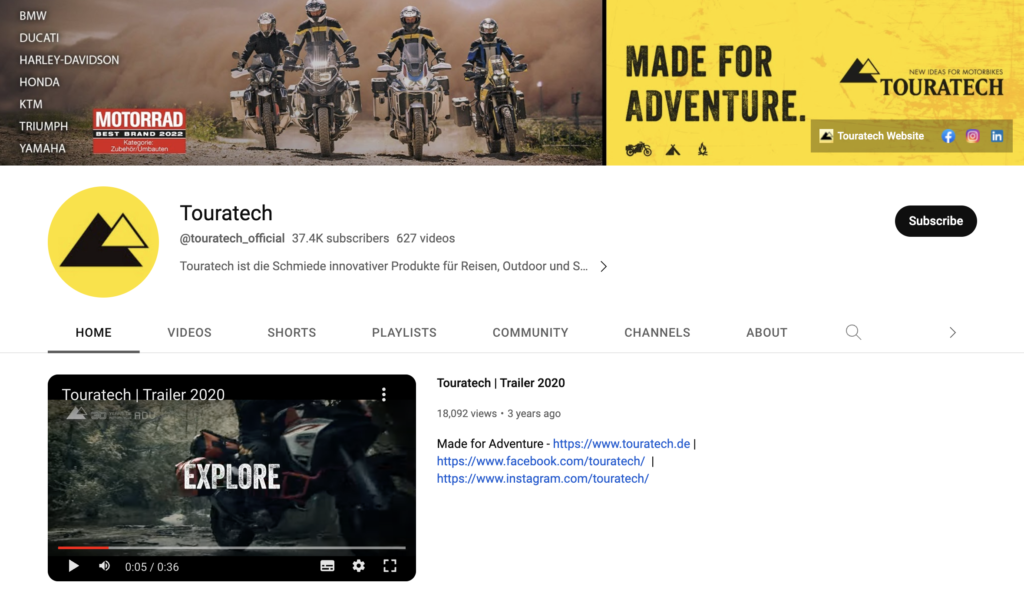Expand the channel description text

pyautogui.click(x=603, y=266)
